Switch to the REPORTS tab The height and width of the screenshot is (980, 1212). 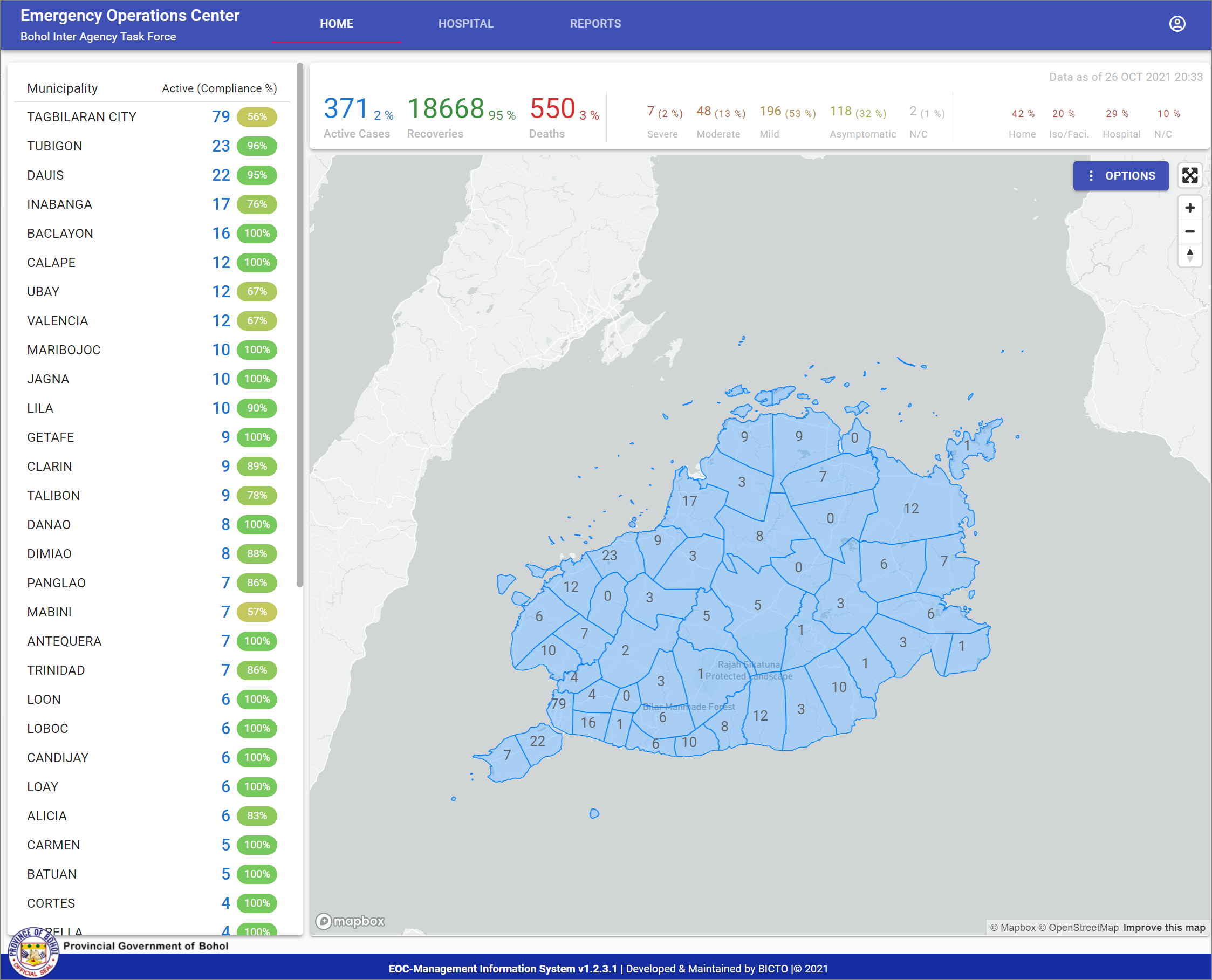(x=595, y=24)
